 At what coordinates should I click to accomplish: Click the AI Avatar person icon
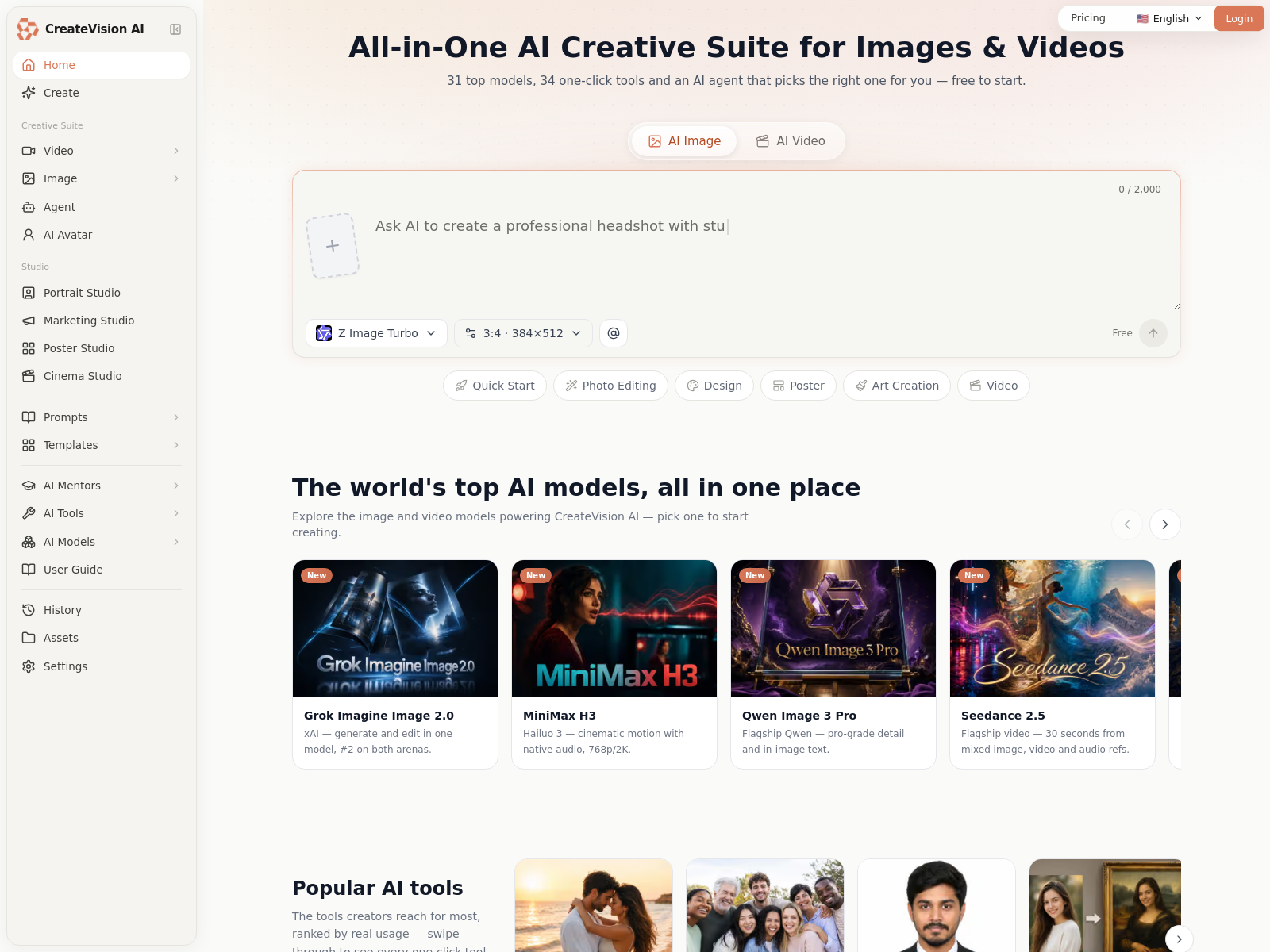coord(29,235)
